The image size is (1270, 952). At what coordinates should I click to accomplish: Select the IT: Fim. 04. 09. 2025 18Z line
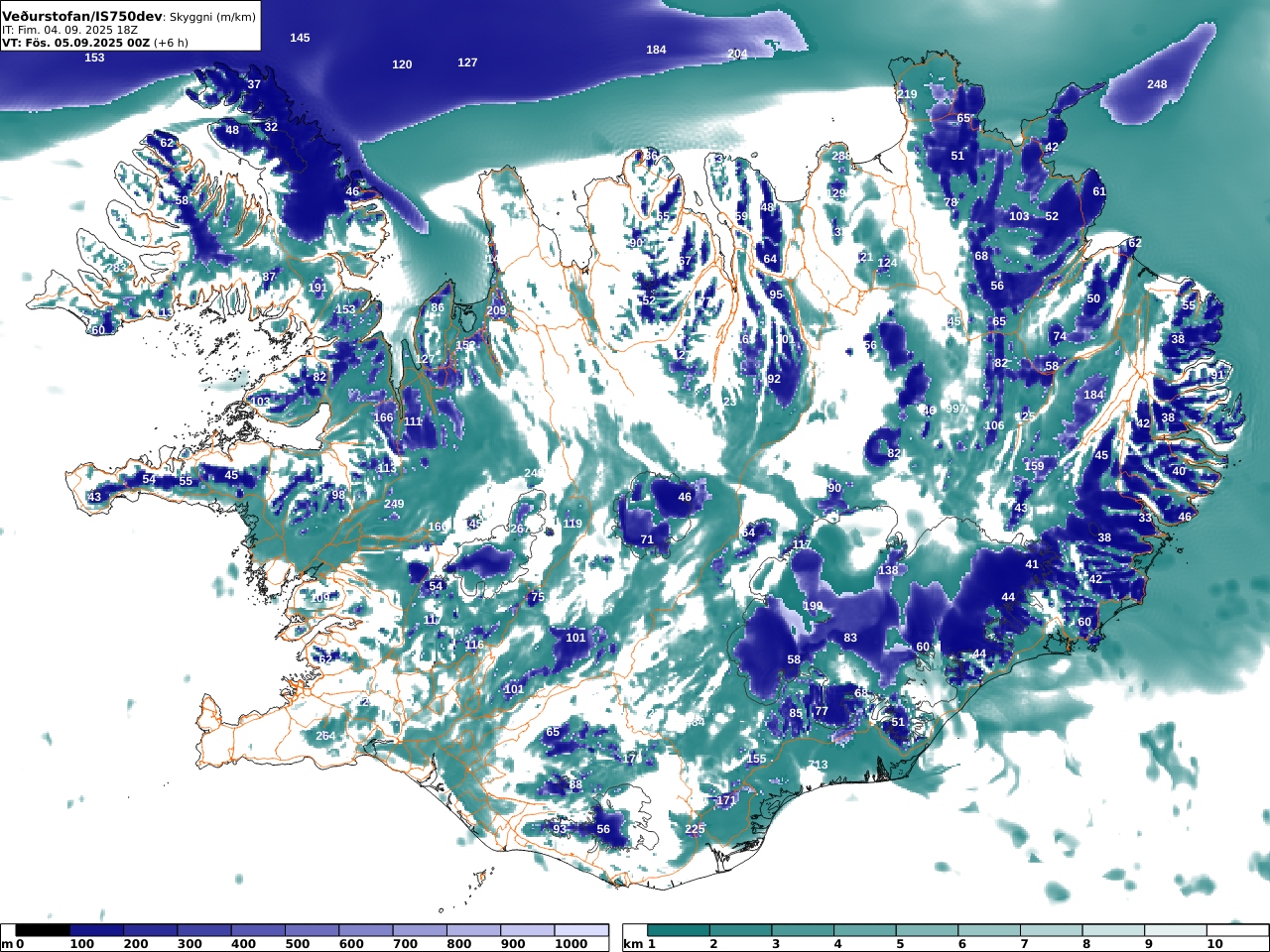[70, 31]
